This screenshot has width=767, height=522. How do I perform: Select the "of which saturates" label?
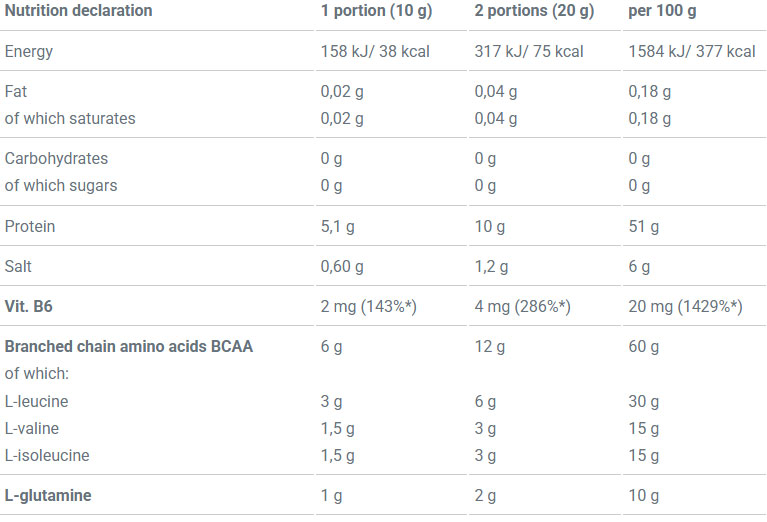point(70,118)
